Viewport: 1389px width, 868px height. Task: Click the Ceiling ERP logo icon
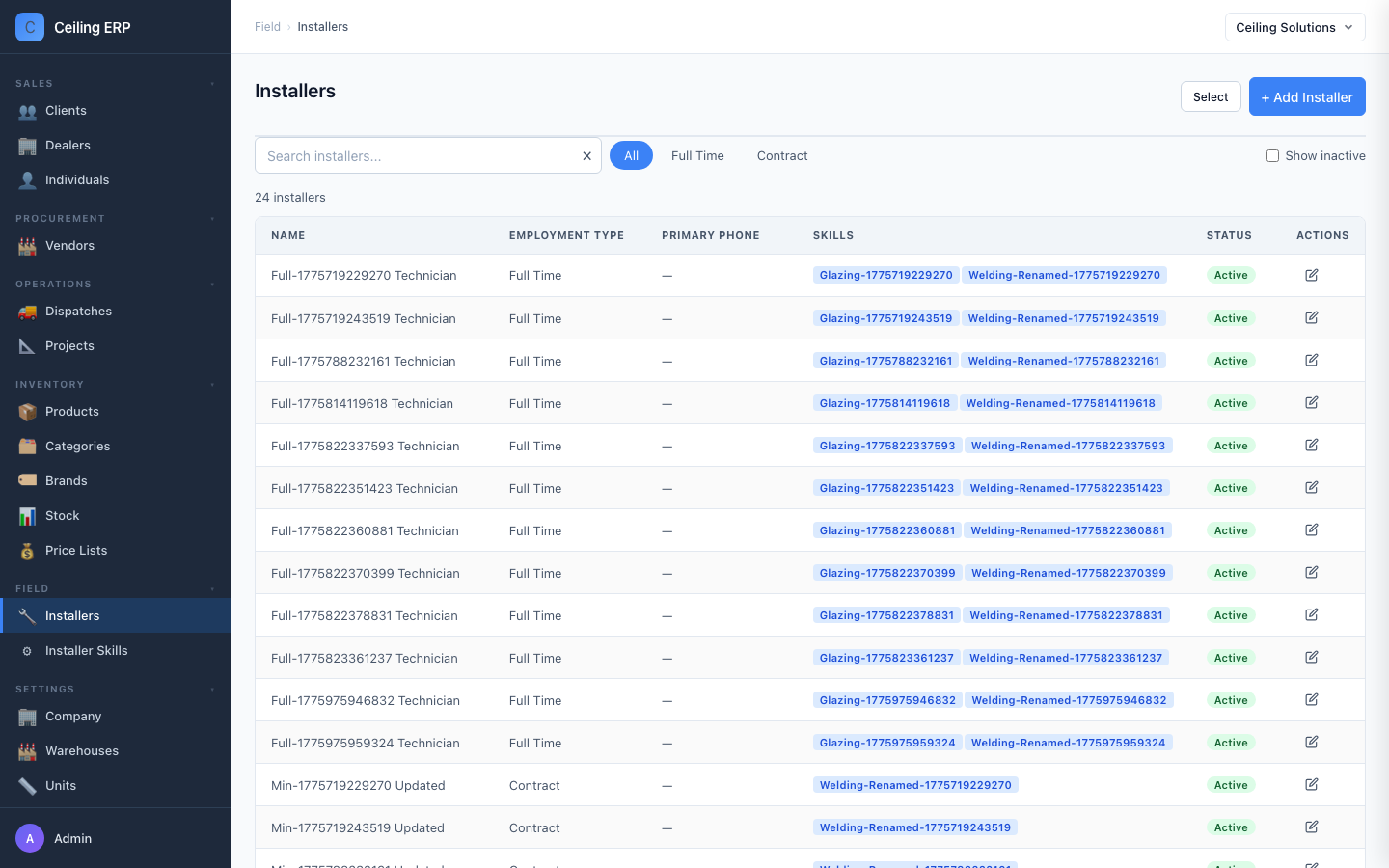pyautogui.click(x=30, y=27)
